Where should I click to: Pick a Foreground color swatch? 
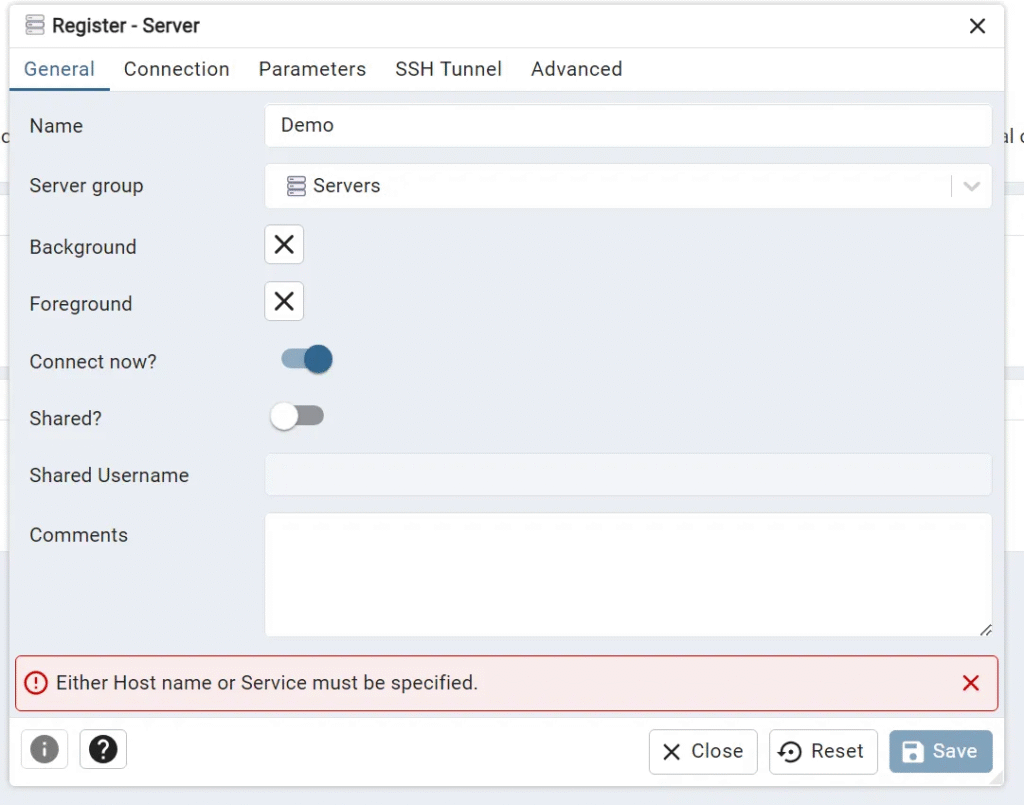coord(284,302)
